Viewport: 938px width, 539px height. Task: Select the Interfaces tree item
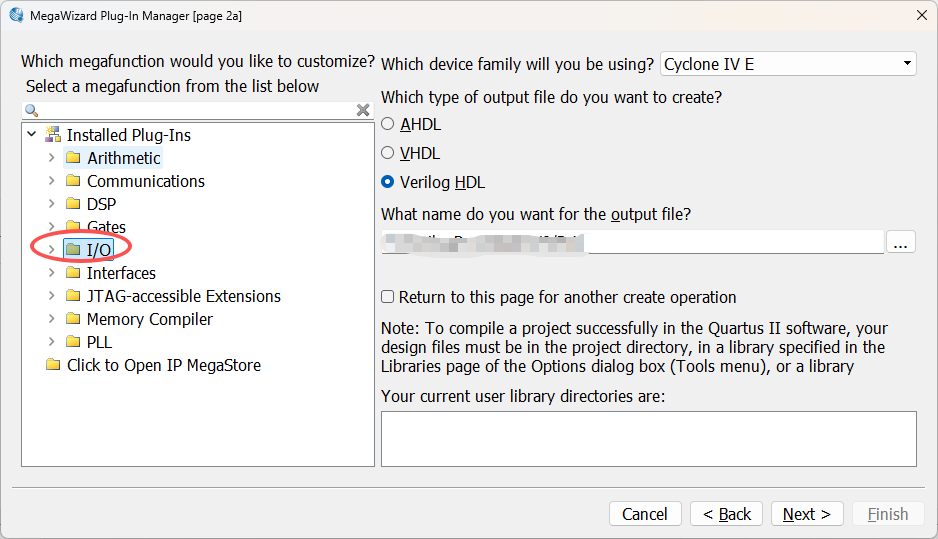tap(121, 273)
